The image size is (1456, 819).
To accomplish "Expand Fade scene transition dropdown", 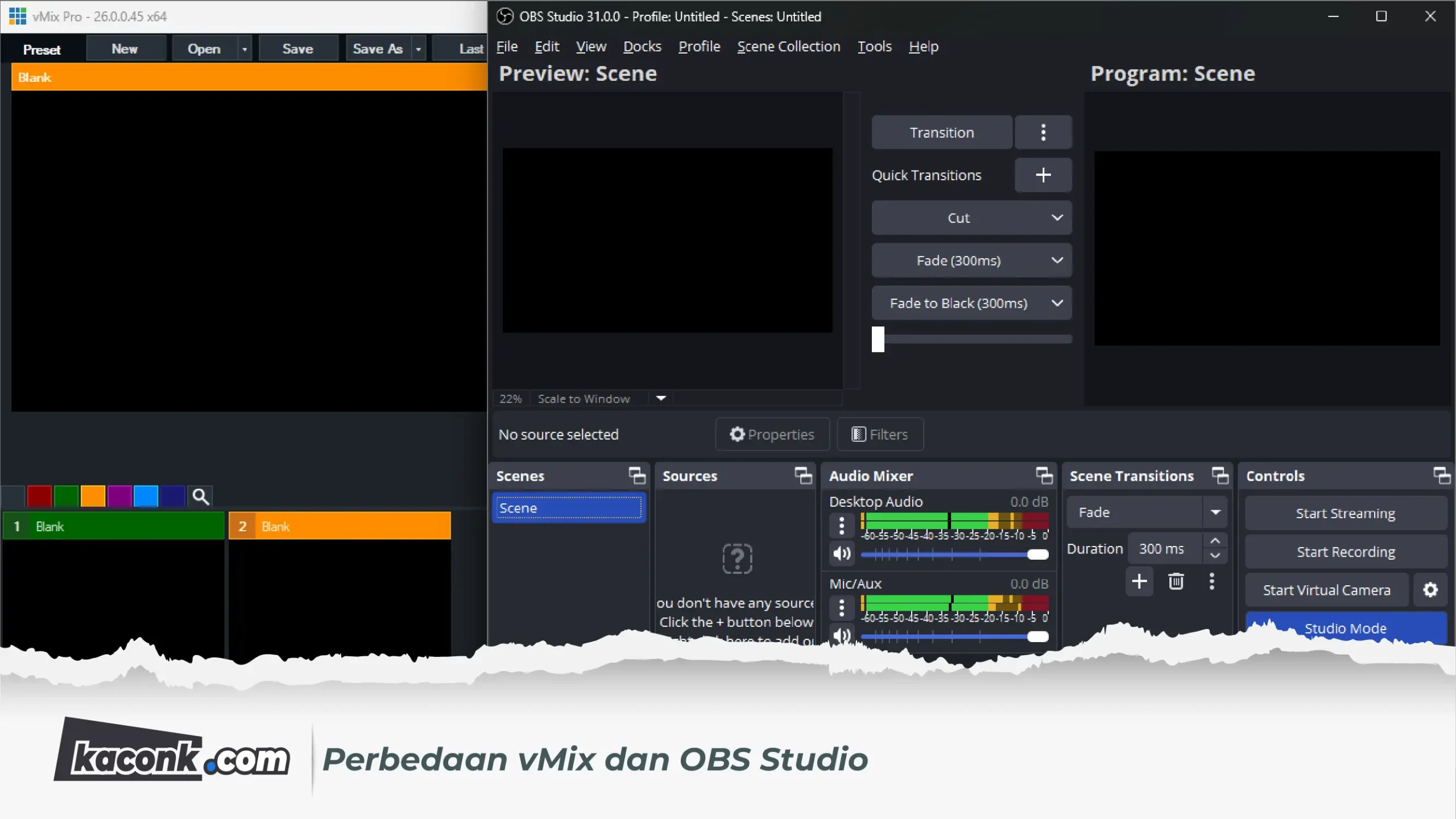I will 1215,512.
